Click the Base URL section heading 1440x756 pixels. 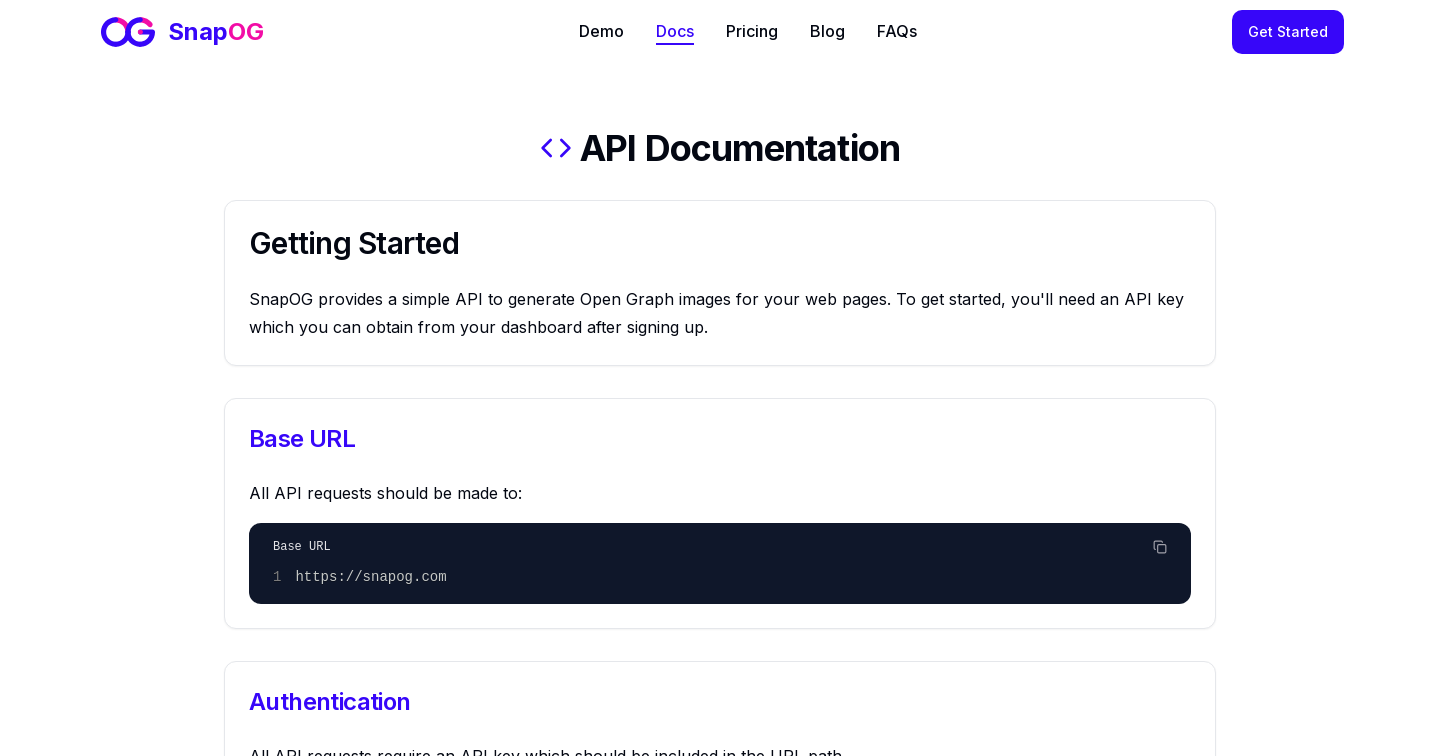click(x=302, y=439)
